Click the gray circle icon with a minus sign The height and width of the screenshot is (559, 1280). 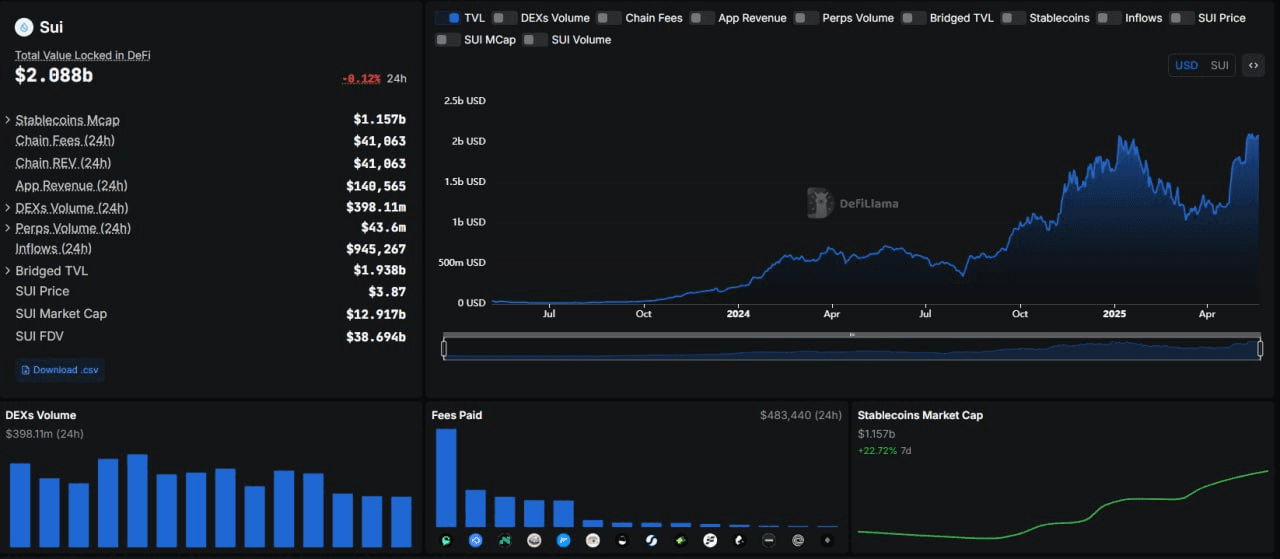coord(769,541)
